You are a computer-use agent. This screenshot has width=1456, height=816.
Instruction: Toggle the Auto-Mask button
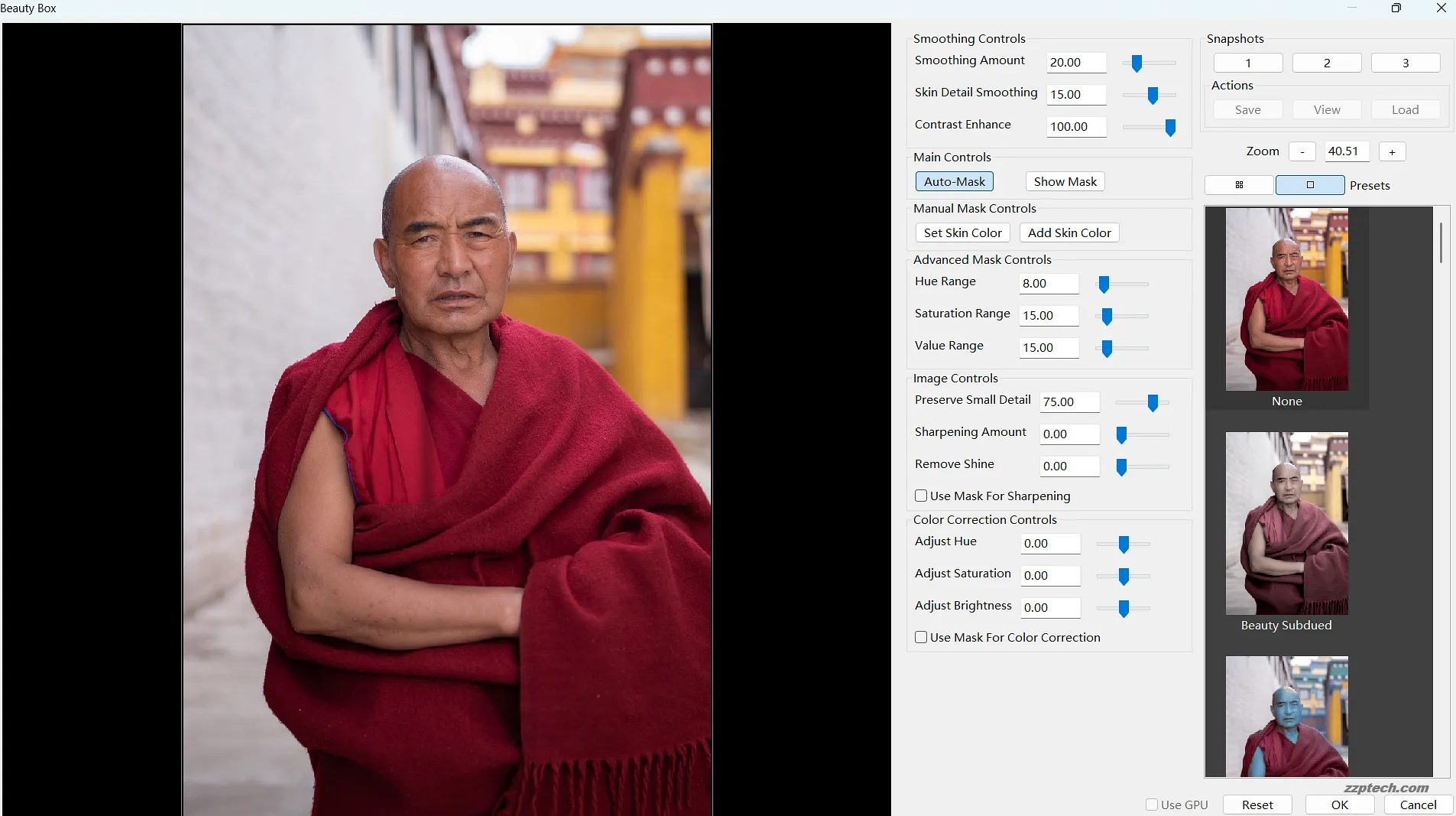point(954,182)
